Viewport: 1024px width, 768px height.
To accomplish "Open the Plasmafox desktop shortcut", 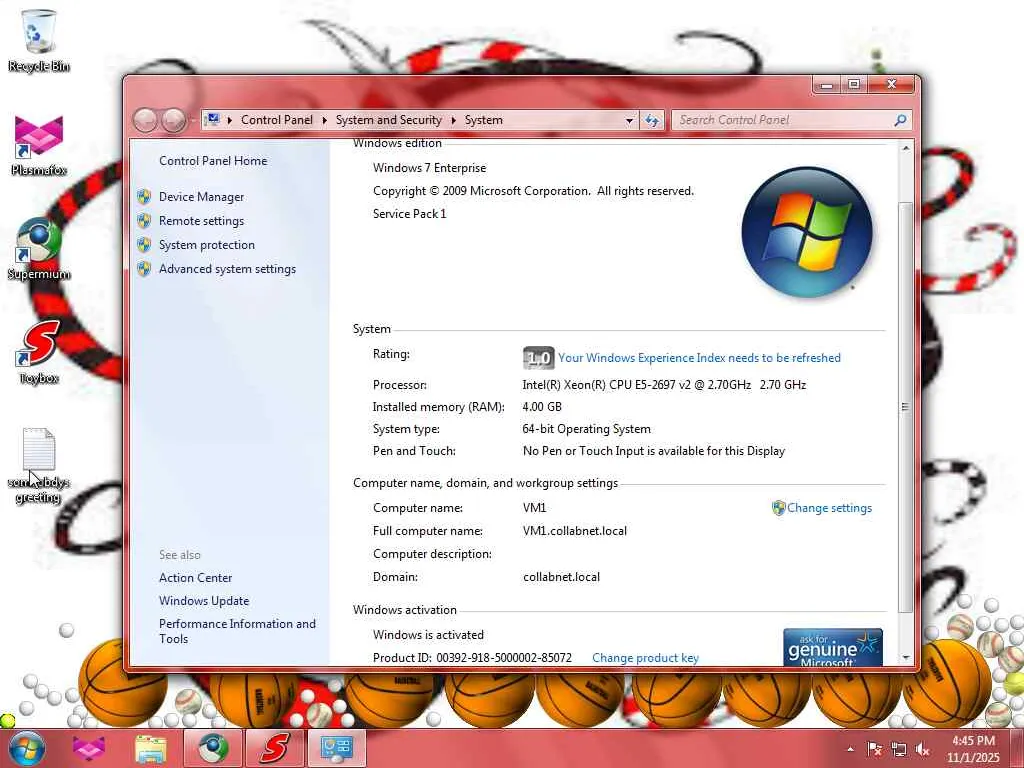I will (39, 145).
